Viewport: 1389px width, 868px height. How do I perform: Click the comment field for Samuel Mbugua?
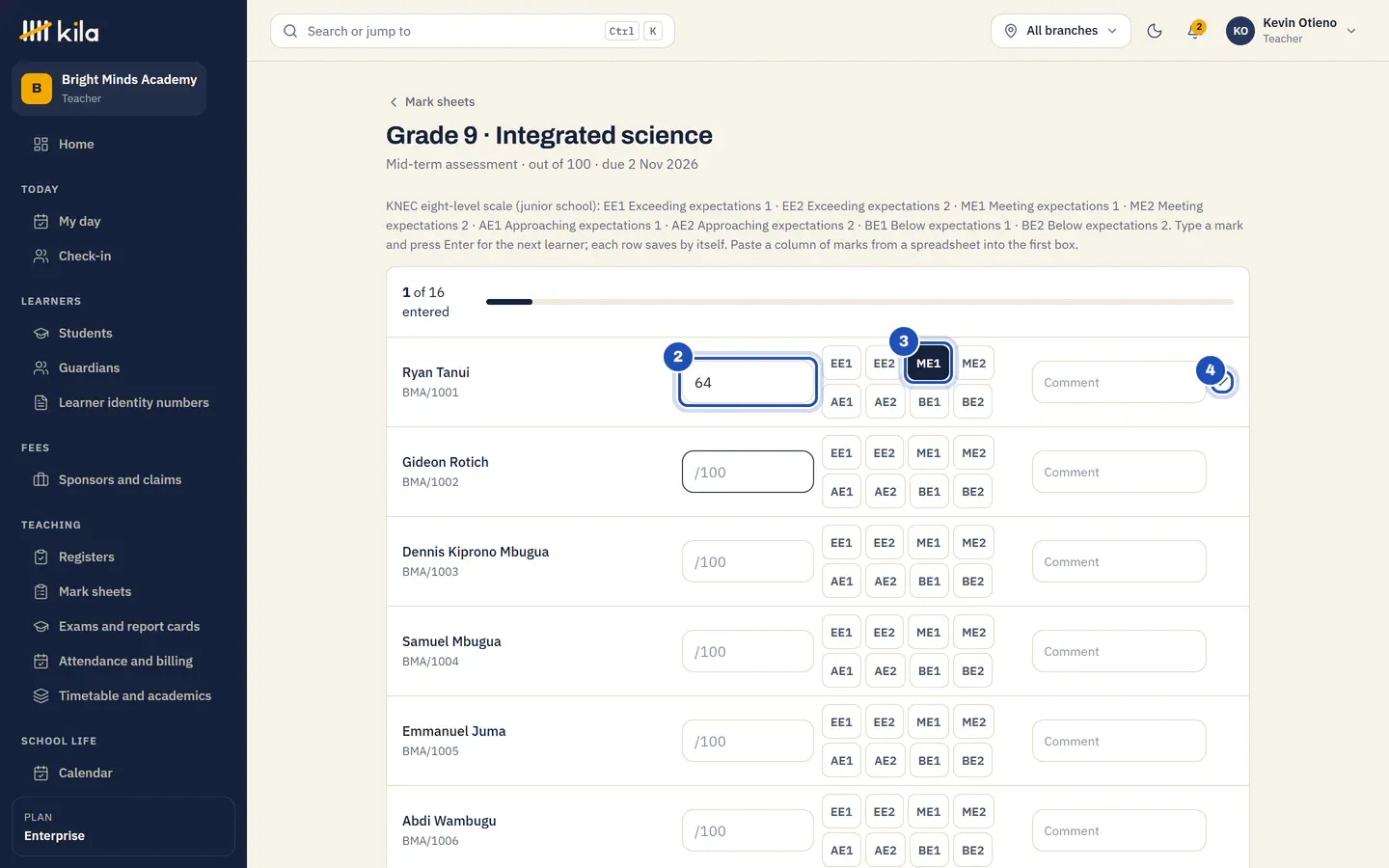[x=1119, y=651]
